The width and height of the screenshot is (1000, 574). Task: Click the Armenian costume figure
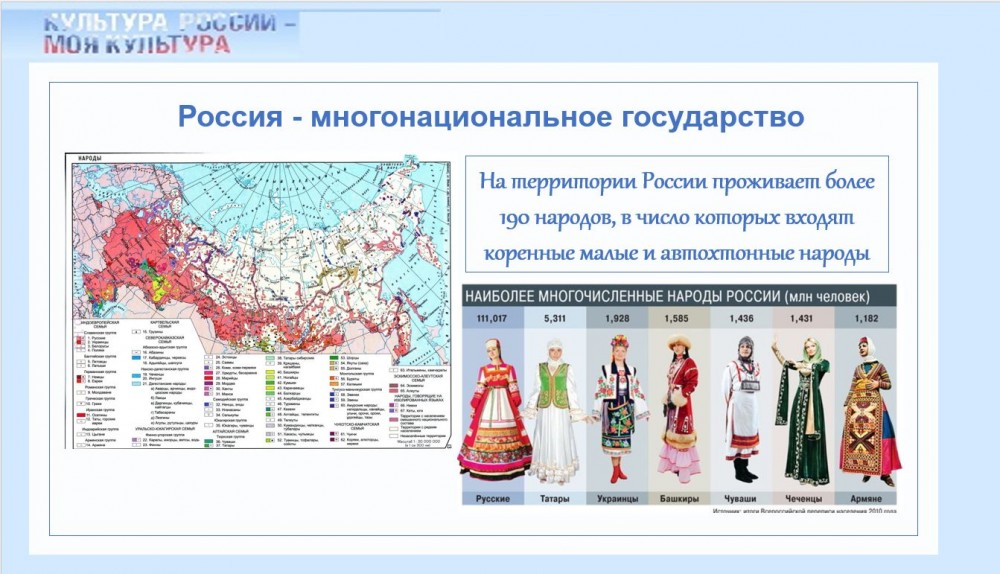pos(868,408)
